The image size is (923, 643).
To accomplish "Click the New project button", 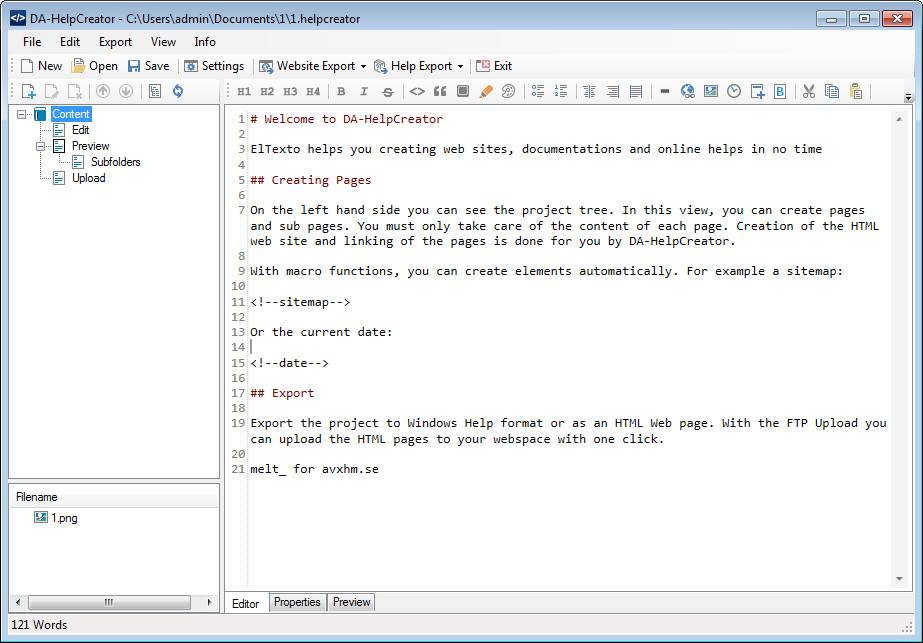I will [x=41, y=67].
